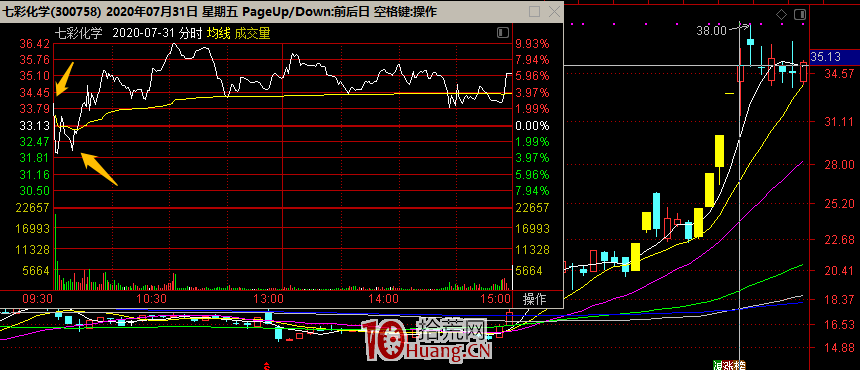Image resolution: width=860 pixels, height=370 pixels.
Task: Click the 36.42 price axis label
Action: tap(34, 44)
